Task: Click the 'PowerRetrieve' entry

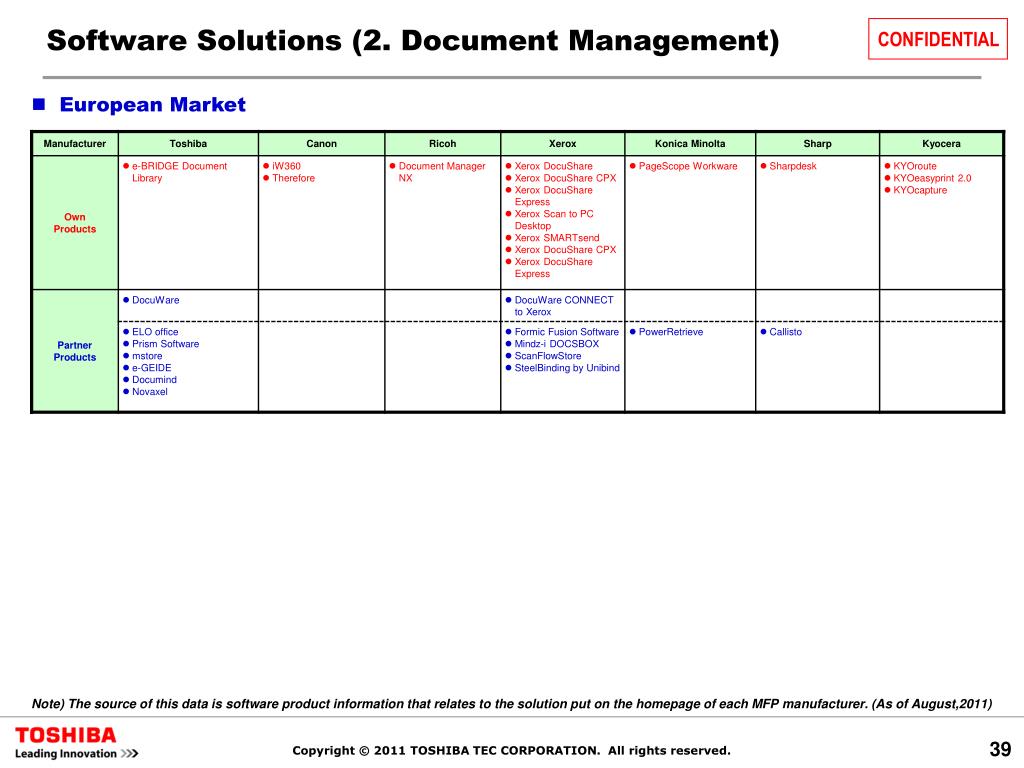Action: 671,332
